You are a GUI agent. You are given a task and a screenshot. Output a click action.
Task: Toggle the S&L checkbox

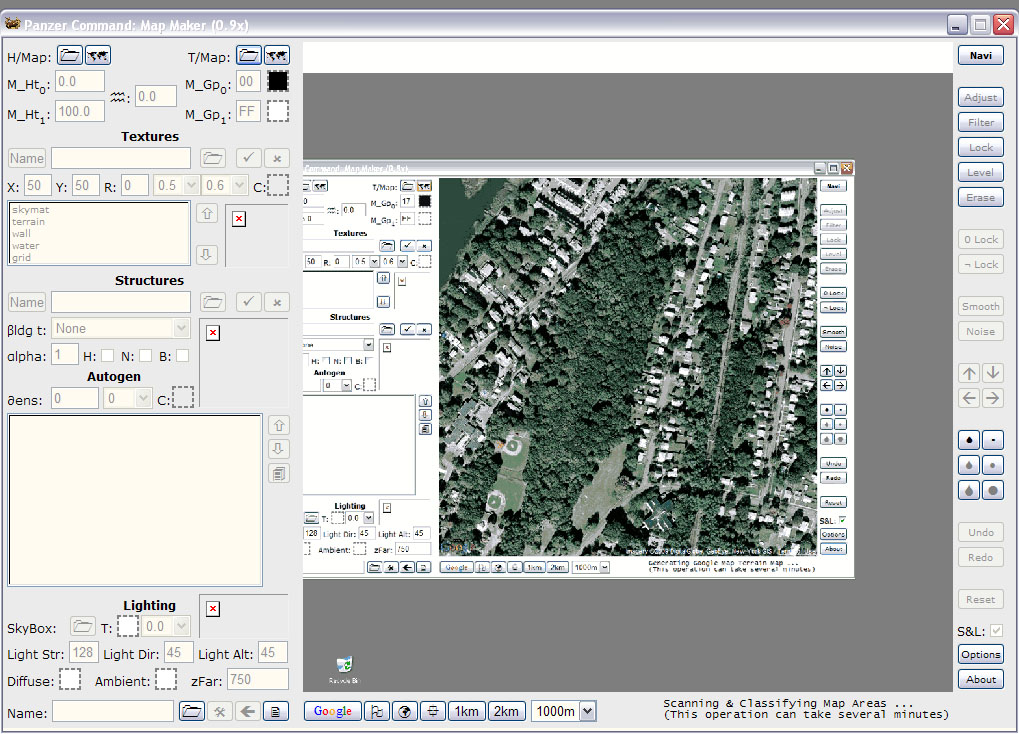click(x=996, y=631)
